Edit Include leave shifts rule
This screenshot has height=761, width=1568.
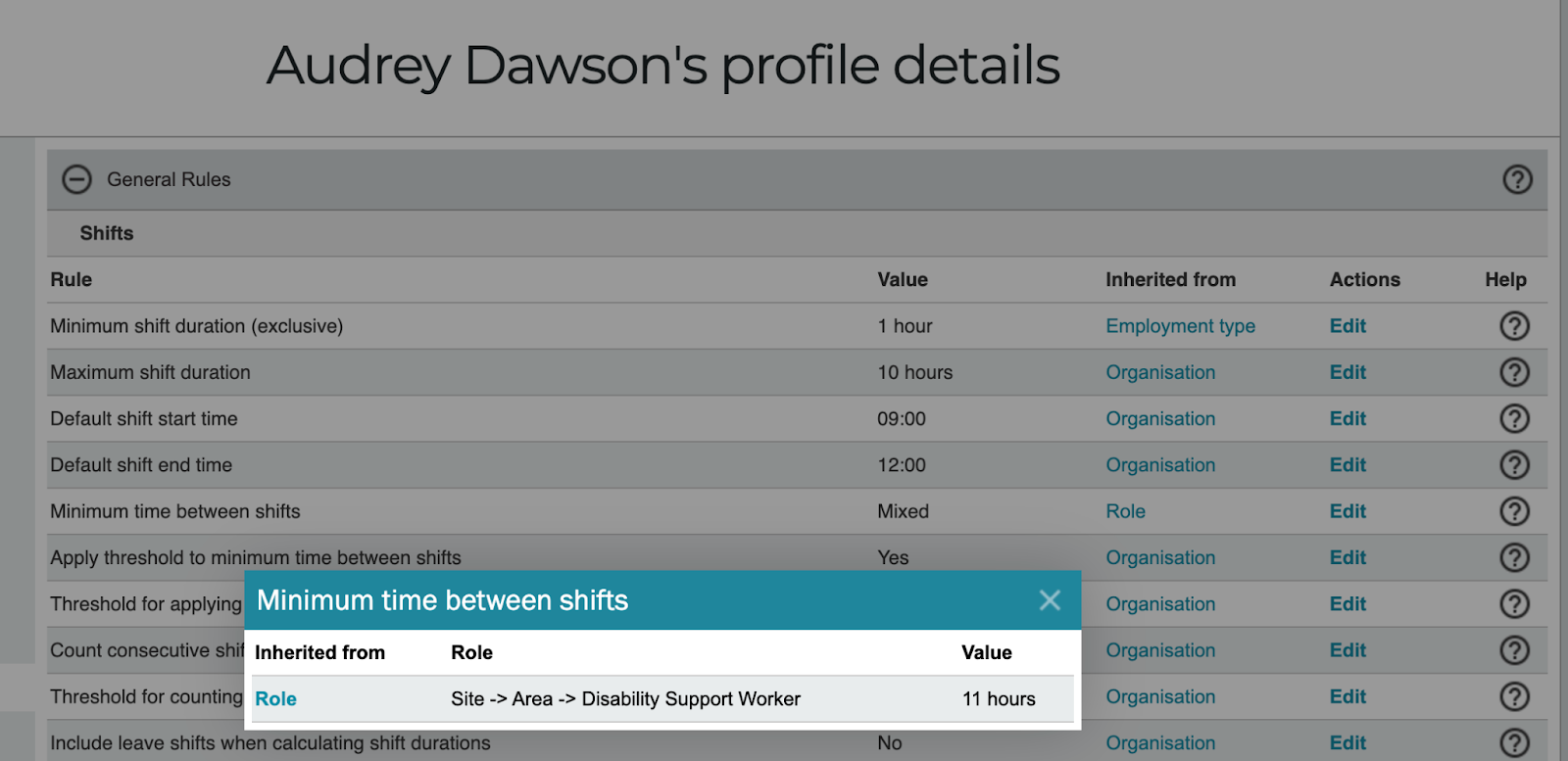coord(1347,743)
